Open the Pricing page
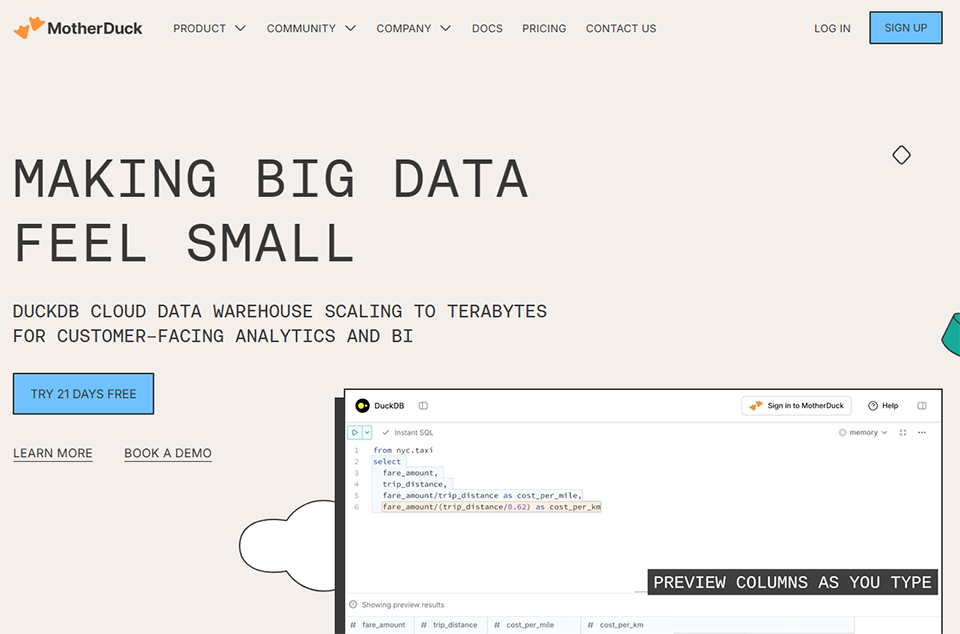The height and width of the screenshot is (634, 960). coord(544,28)
